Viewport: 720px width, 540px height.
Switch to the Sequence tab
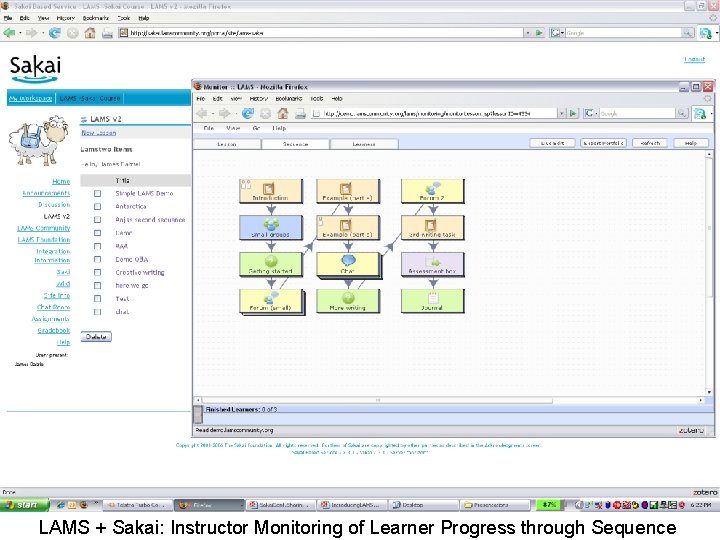point(295,144)
